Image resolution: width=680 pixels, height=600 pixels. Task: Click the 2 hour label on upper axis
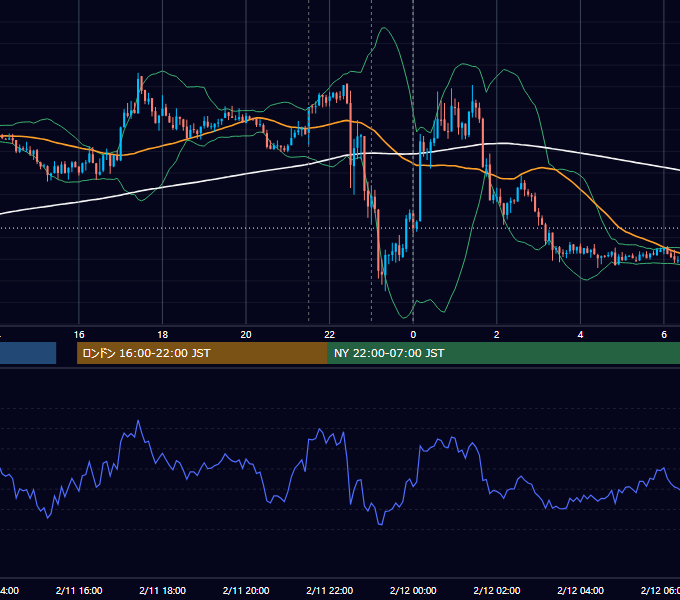click(x=497, y=335)
